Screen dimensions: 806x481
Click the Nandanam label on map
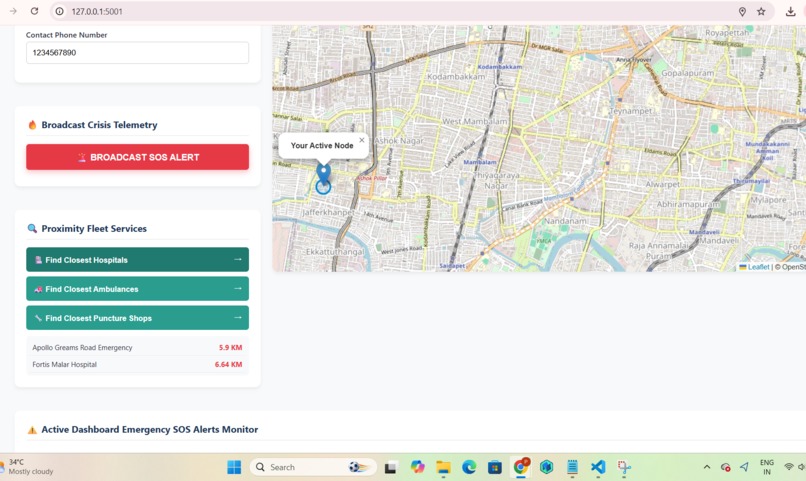[x=565, y=221]
